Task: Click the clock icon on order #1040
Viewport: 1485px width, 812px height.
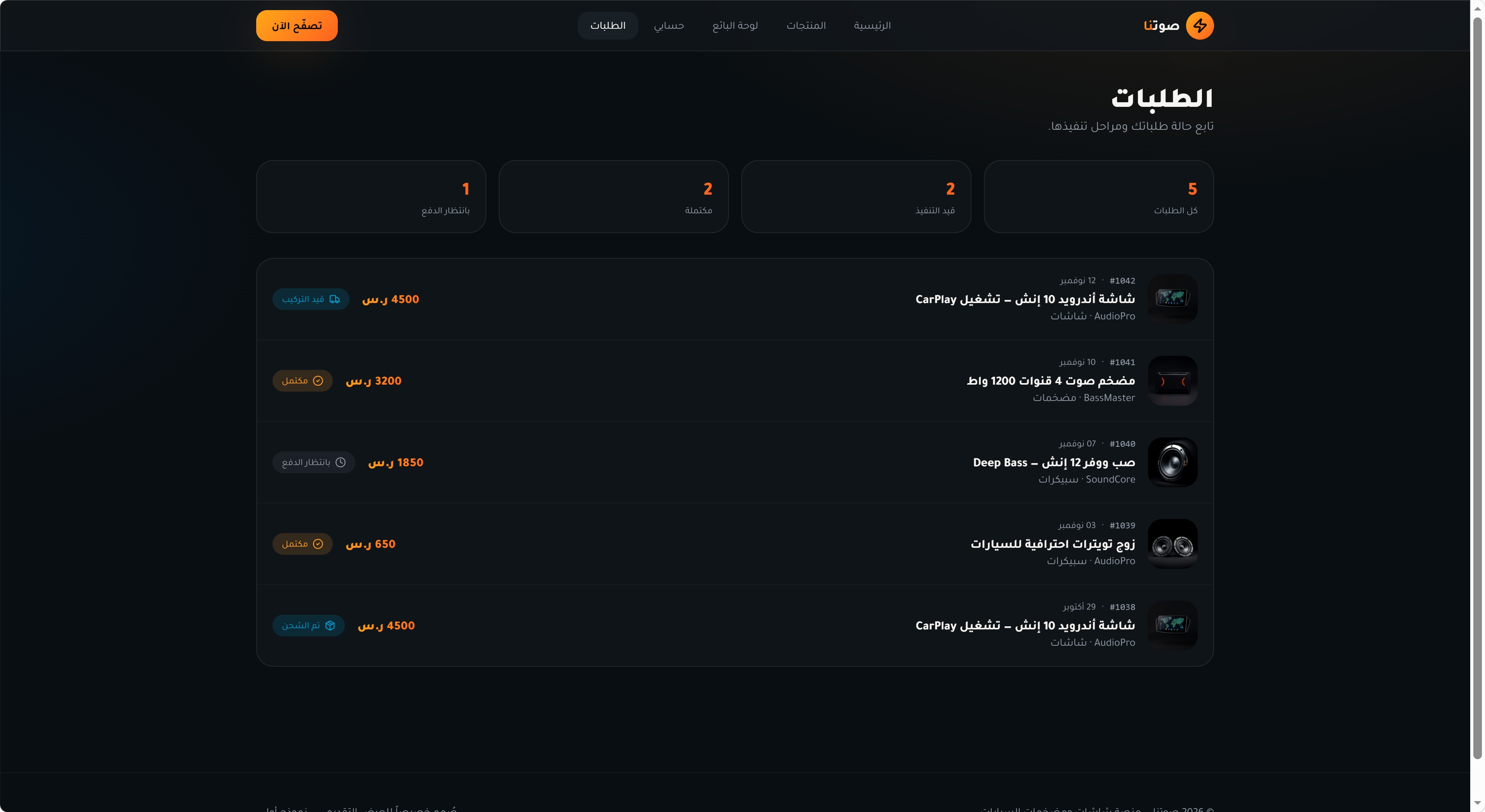Action: pyautogui.click(x=341, y=462)
